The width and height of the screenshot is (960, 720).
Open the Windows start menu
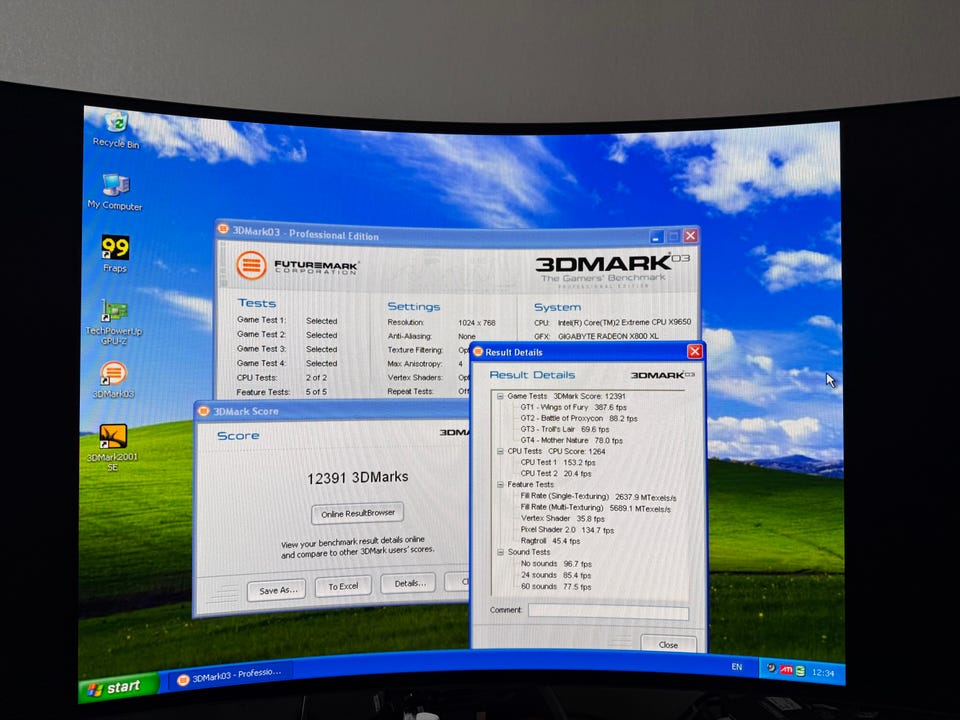(x=118, y=688)
